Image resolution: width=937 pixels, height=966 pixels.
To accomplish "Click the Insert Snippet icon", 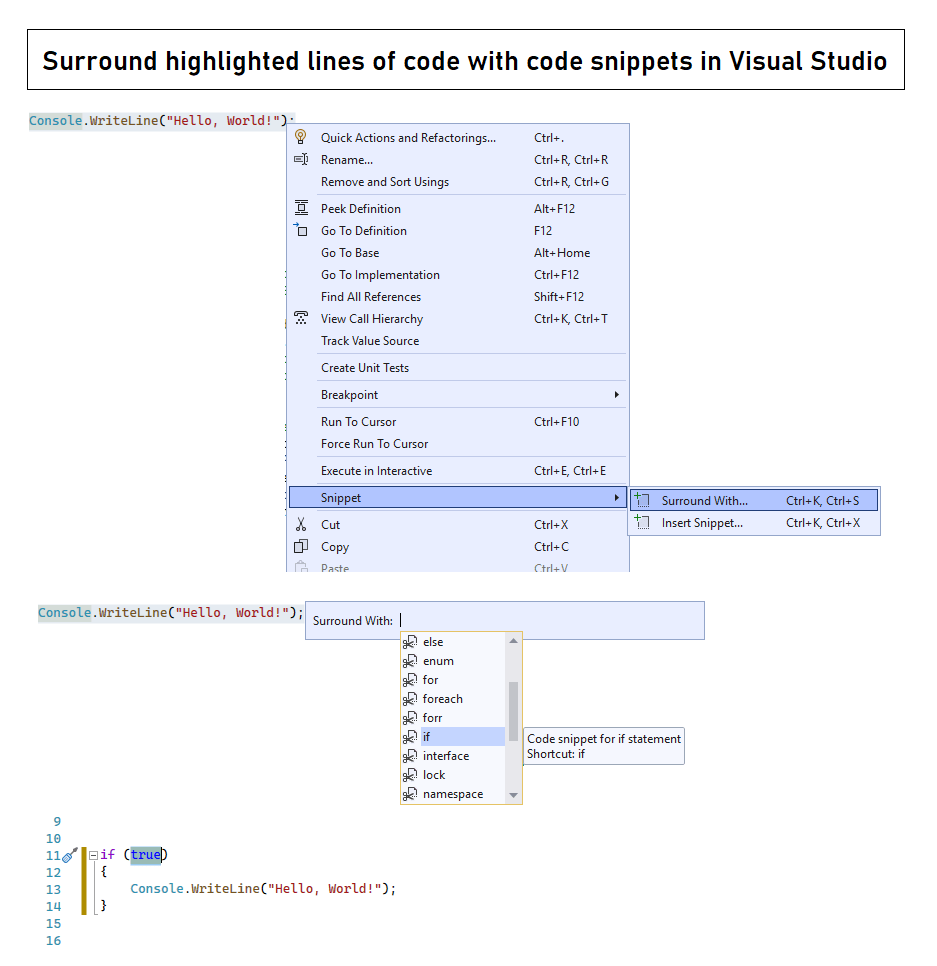I will coord(642,522).
